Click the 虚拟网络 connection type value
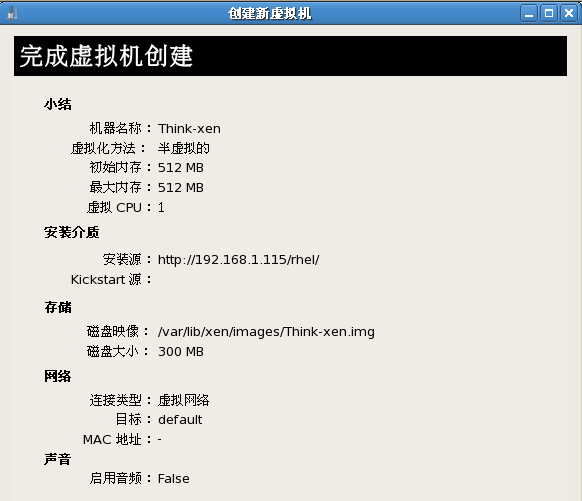This screenshot has height=501, width=582. click(x=184, y=400)
